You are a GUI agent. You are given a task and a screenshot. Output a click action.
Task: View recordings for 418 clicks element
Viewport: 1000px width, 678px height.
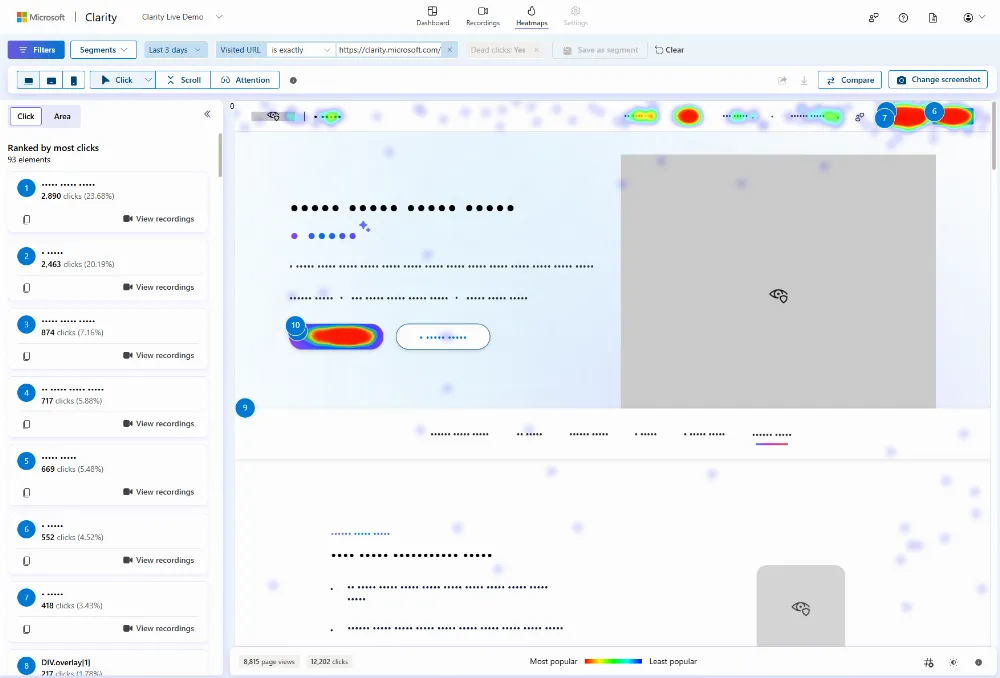pyautogui.click(x=159, y=628)
